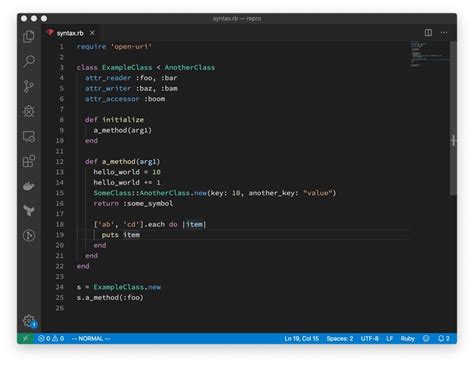Open Go to Line via Ln 19, Col 15
The image size is (474, 365).
click(x=301, y=339)
